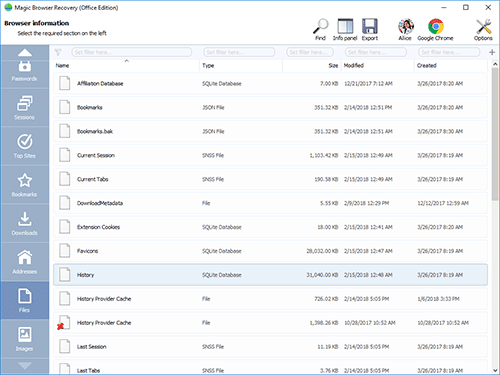Click the Type column filter field
Viewport: 500px width, 375px height.
pos(239,52)
